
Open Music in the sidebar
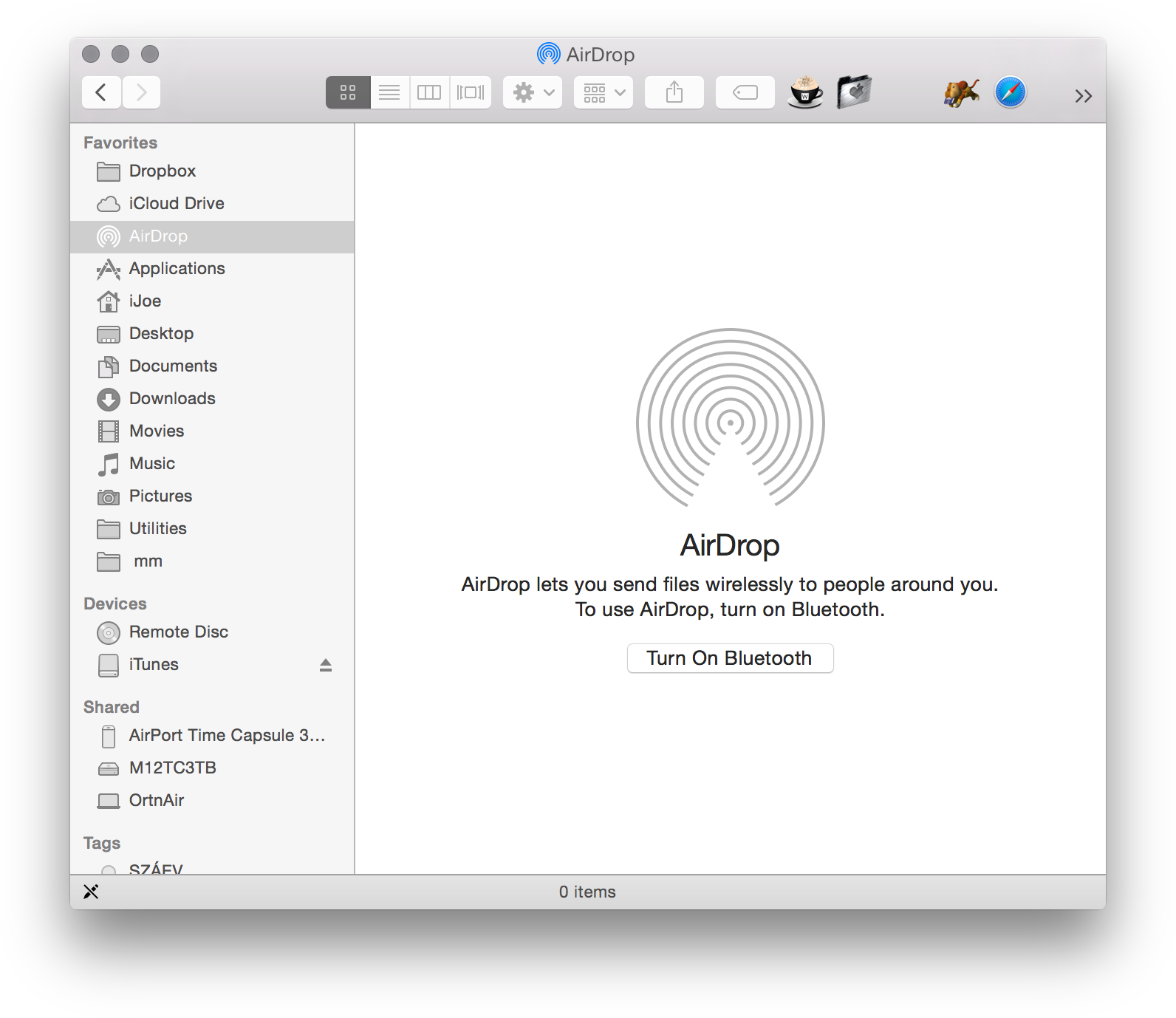[x=212, y=464]
